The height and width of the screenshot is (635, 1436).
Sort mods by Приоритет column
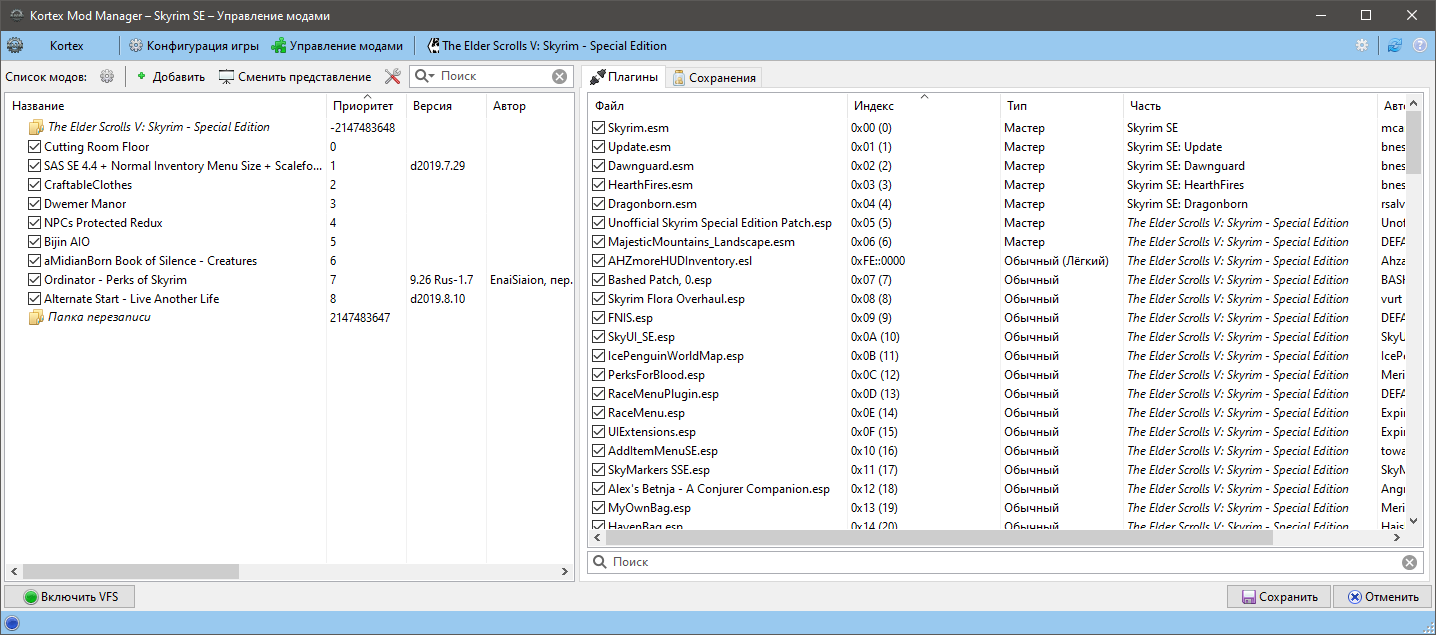[x=366, y=105]
